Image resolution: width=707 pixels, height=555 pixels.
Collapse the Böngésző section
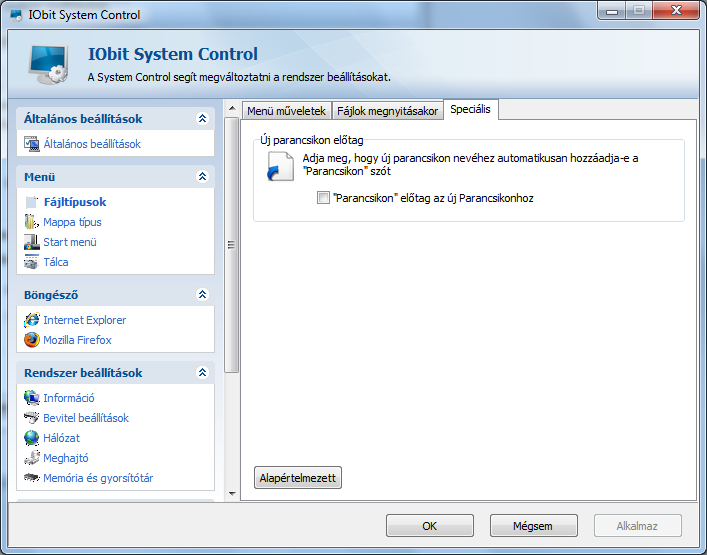click(x=202, y=294)
